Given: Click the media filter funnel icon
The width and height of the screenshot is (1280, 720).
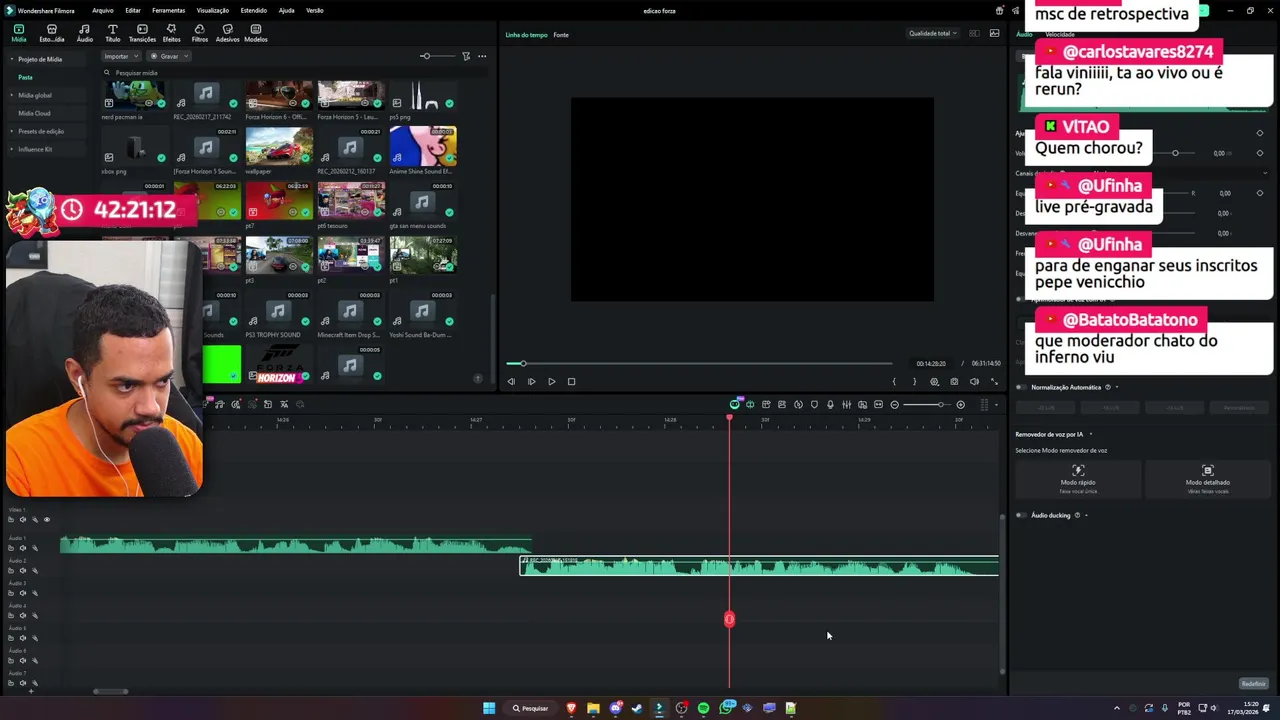Looking at the screenshot, I should click(x=466, y=56).
